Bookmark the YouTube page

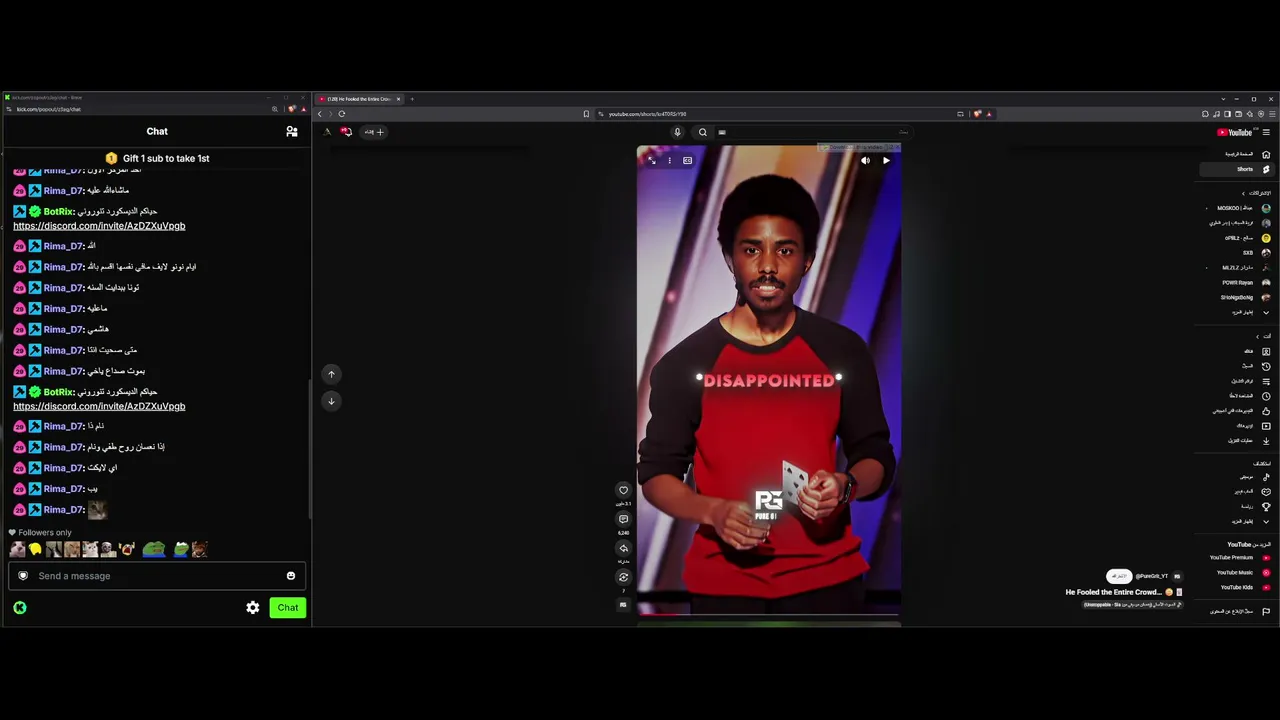pyautogui.click(x=586, y=114)
